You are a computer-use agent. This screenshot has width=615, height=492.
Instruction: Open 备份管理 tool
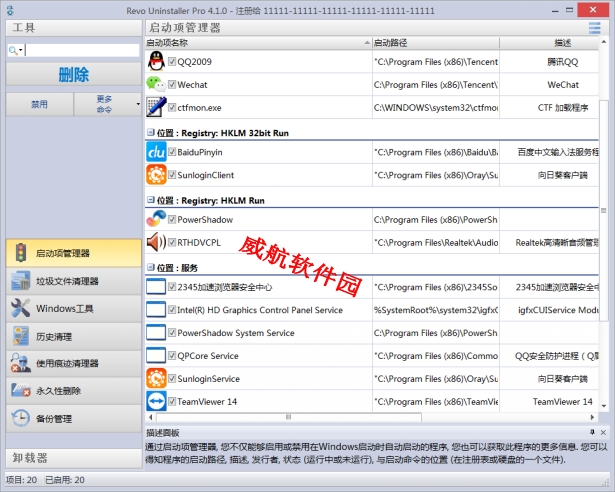pyautogui.click(x=74, y=419)
